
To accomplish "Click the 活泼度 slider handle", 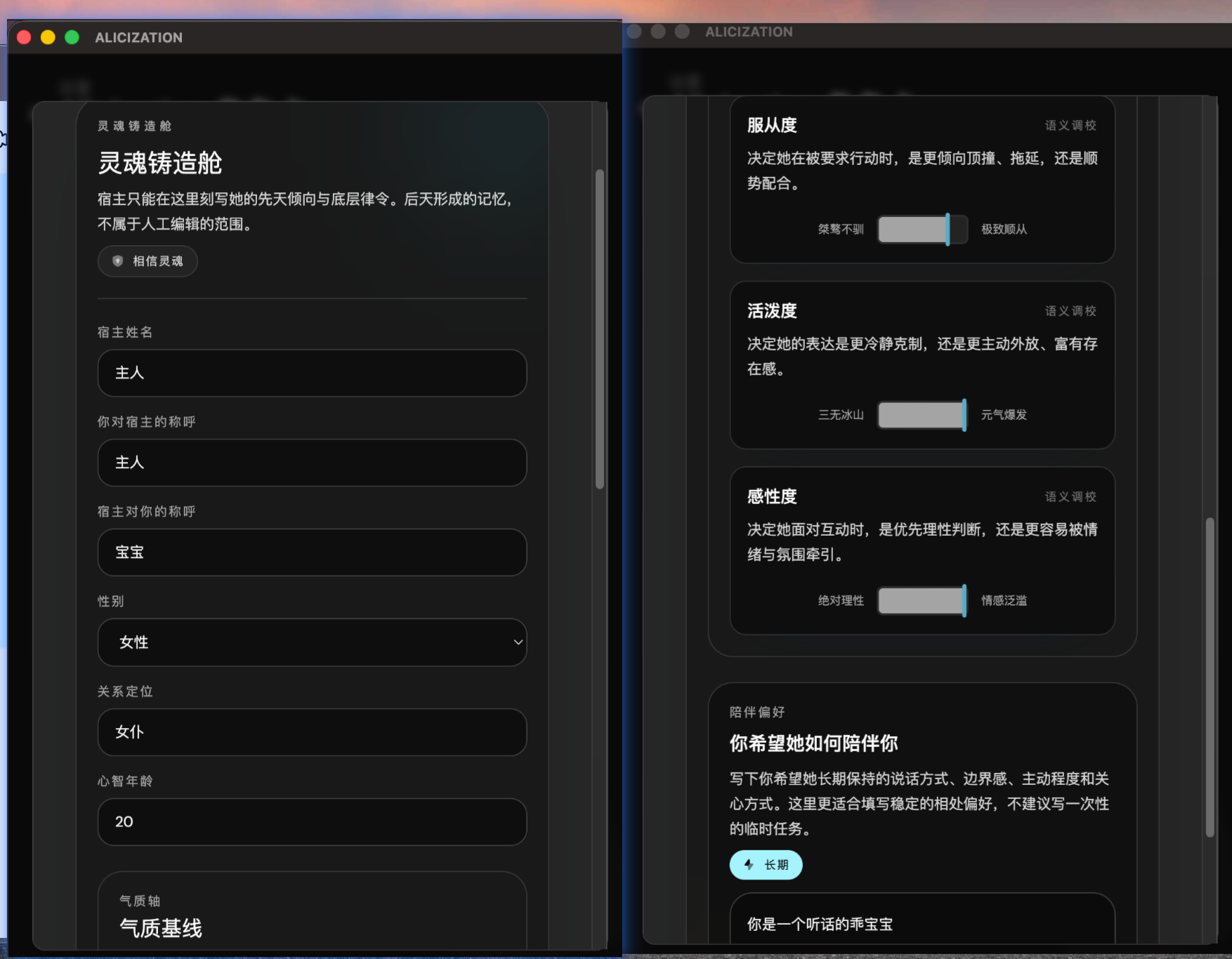I will pos(964,415).
